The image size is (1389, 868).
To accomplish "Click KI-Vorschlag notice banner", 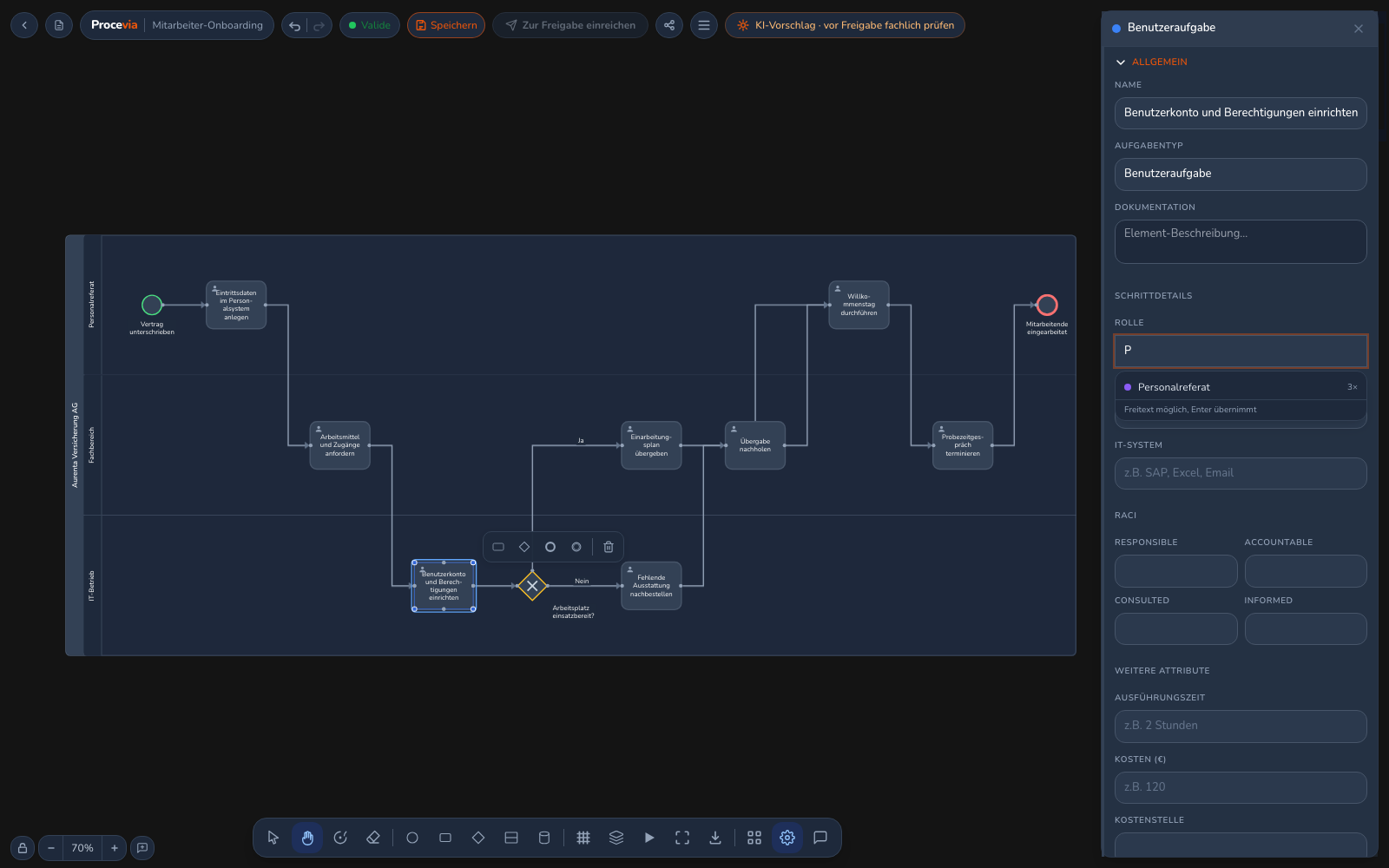I will point(845,25).
